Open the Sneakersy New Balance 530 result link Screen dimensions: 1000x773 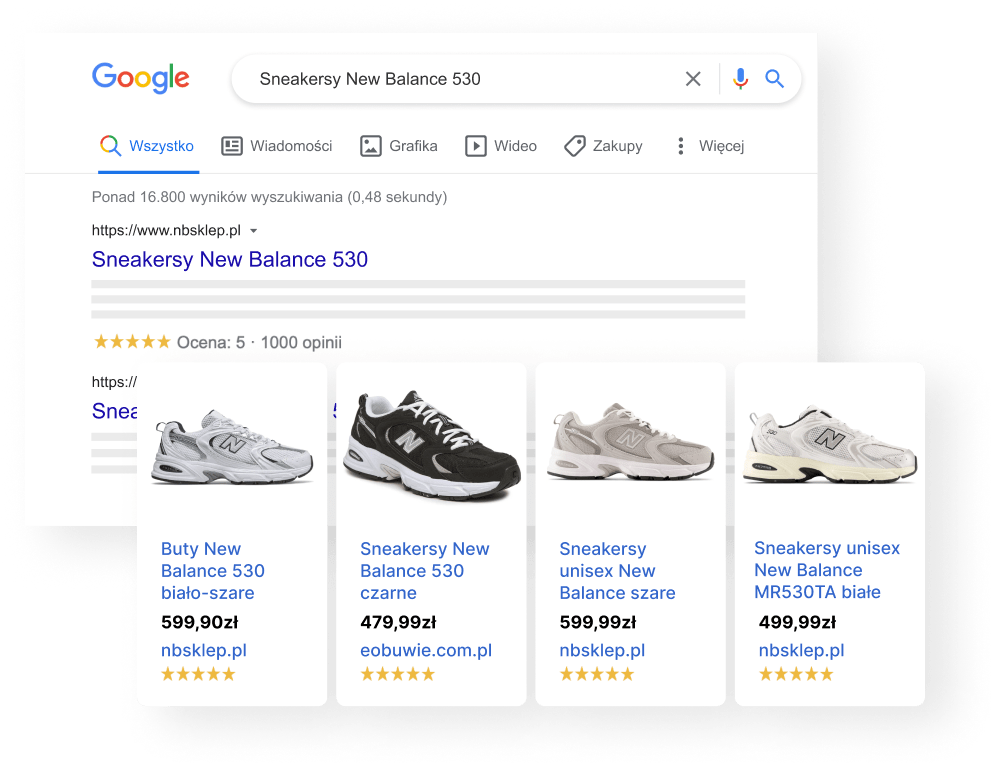pyautogui.click(x=230, y=260)
